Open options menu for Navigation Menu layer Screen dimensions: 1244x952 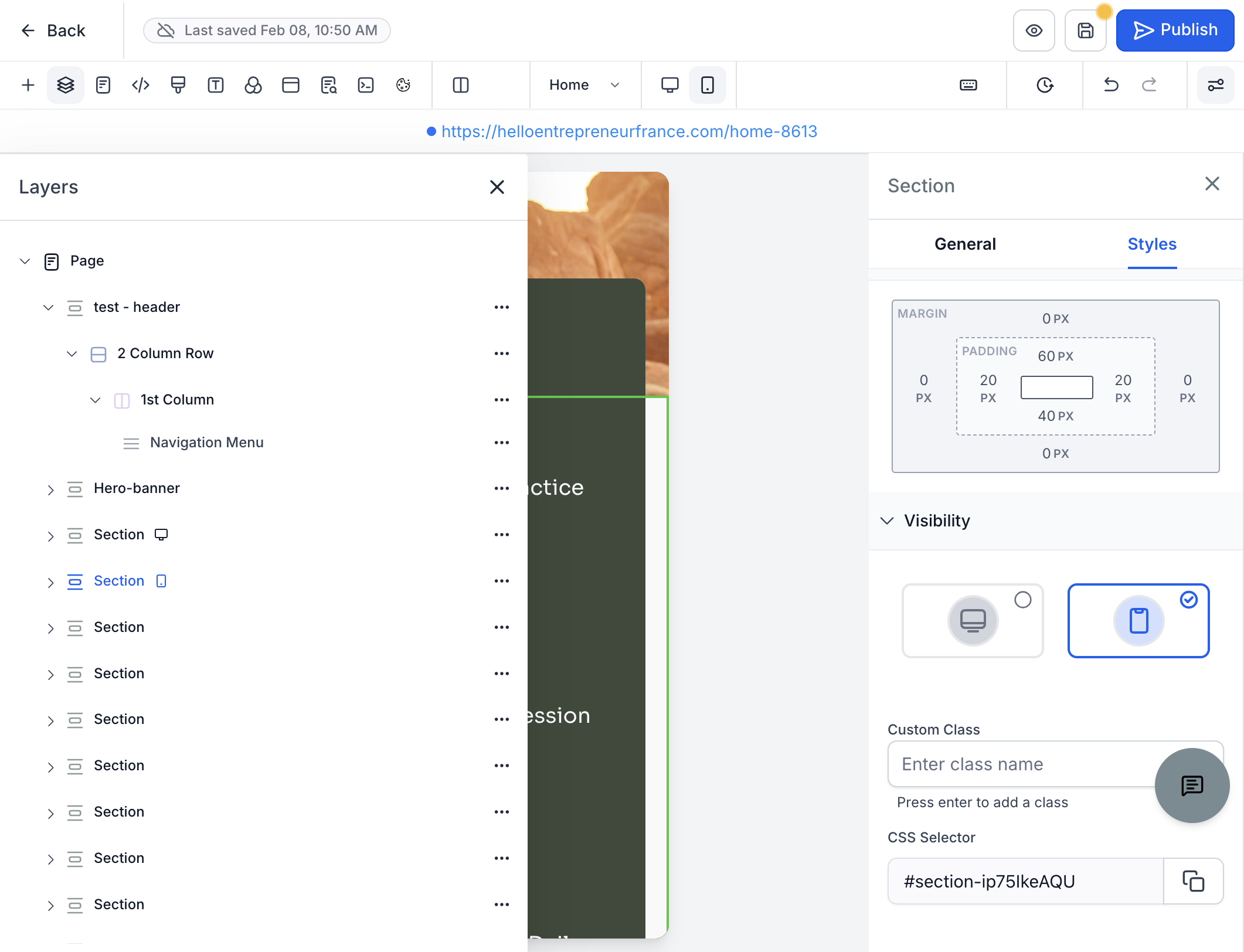point(502,443)
